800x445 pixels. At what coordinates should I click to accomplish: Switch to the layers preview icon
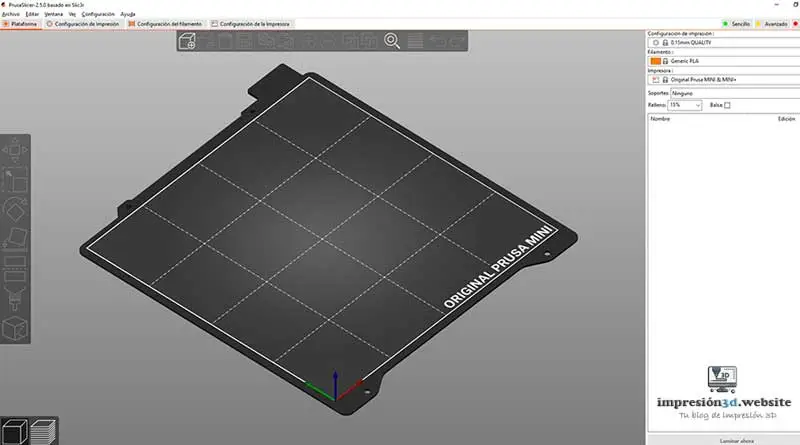[x=43, y=431]
